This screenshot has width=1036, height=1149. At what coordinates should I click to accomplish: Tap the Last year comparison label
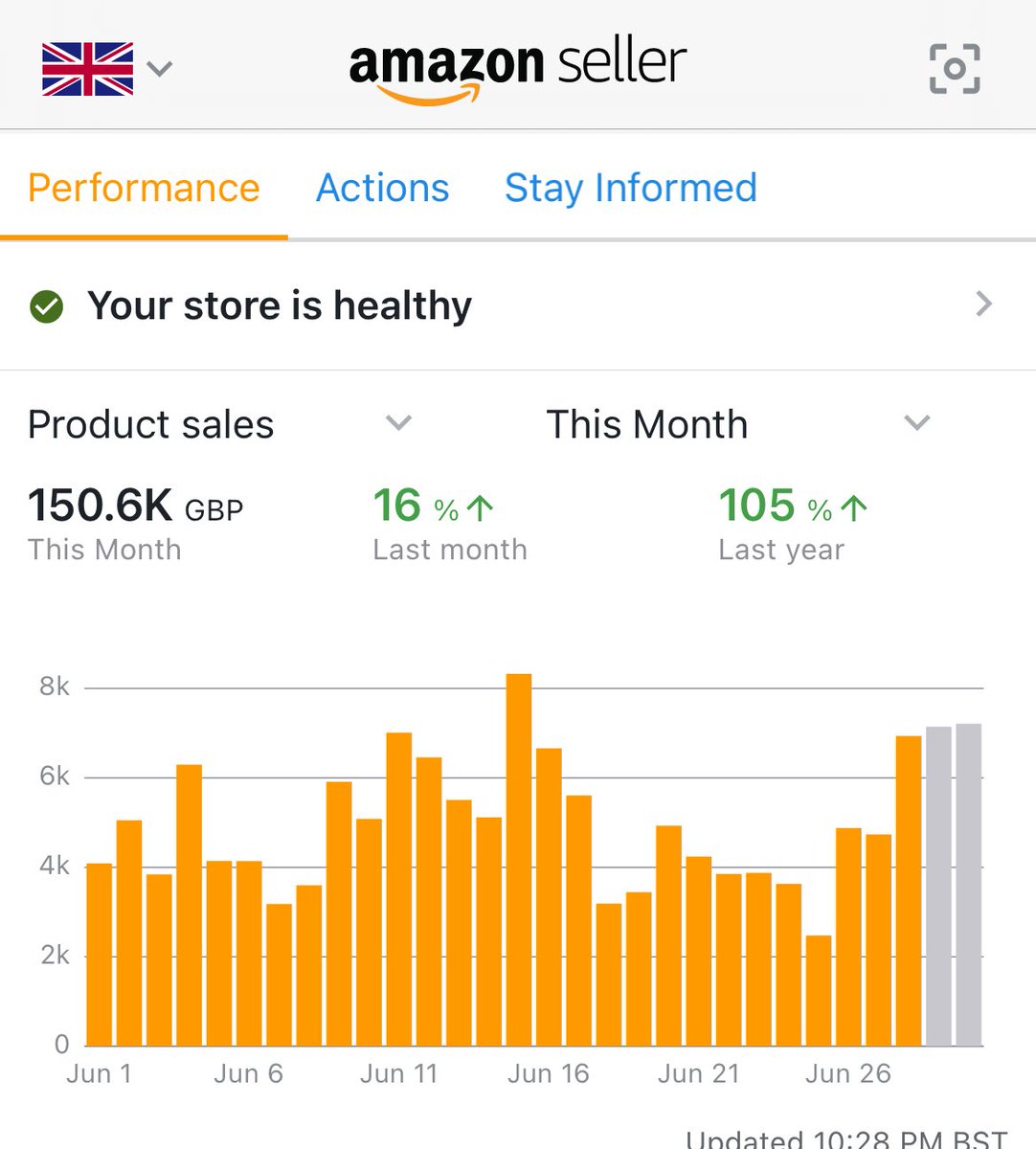(x=781, y=550)
